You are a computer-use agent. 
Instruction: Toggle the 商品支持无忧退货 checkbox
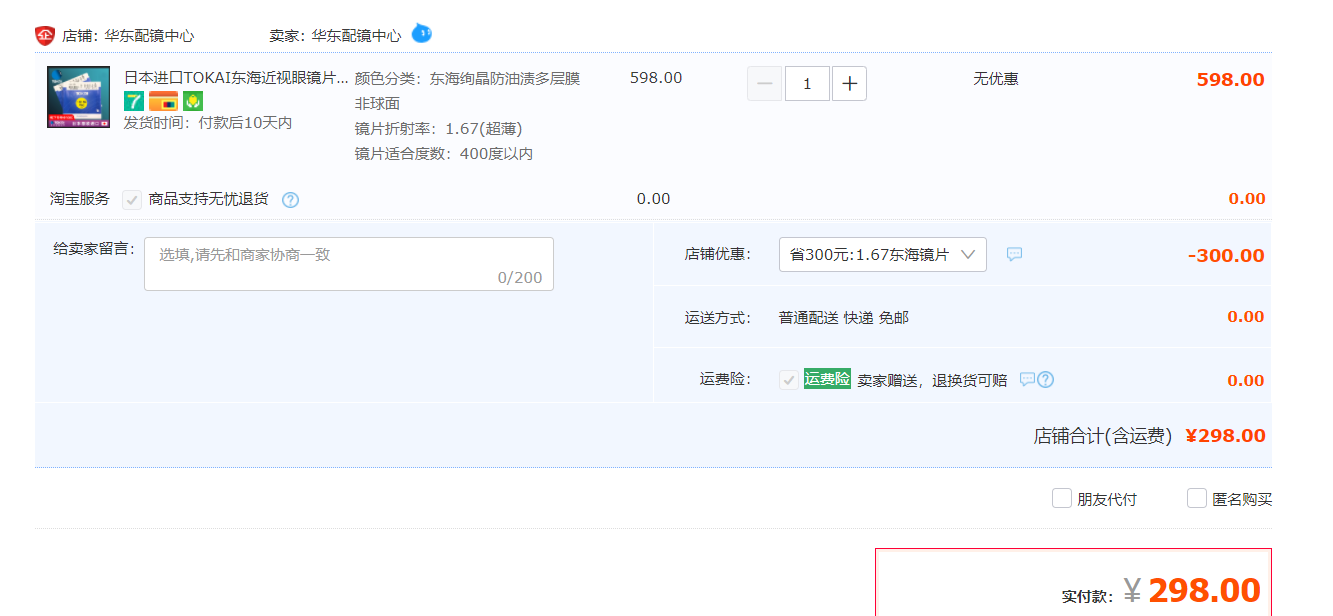tap(131, 200)
